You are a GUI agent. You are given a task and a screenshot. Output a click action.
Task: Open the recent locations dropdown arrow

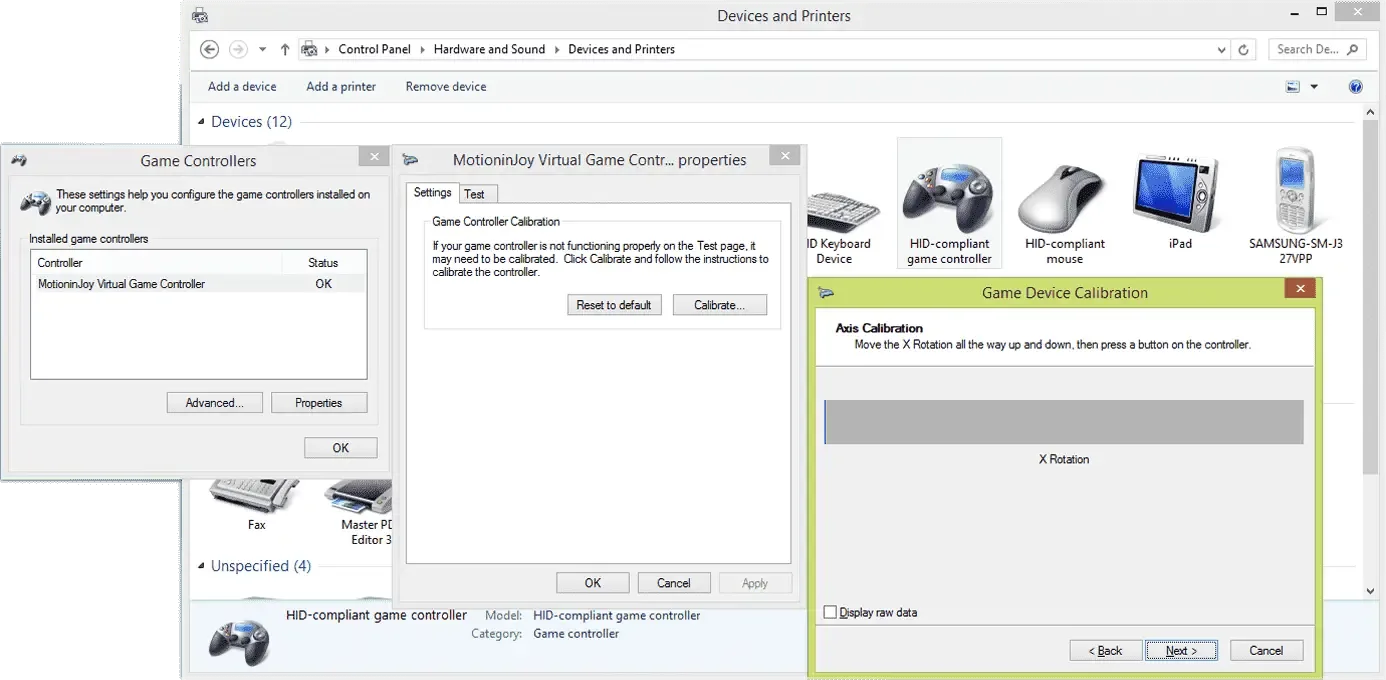pos(262,49)
